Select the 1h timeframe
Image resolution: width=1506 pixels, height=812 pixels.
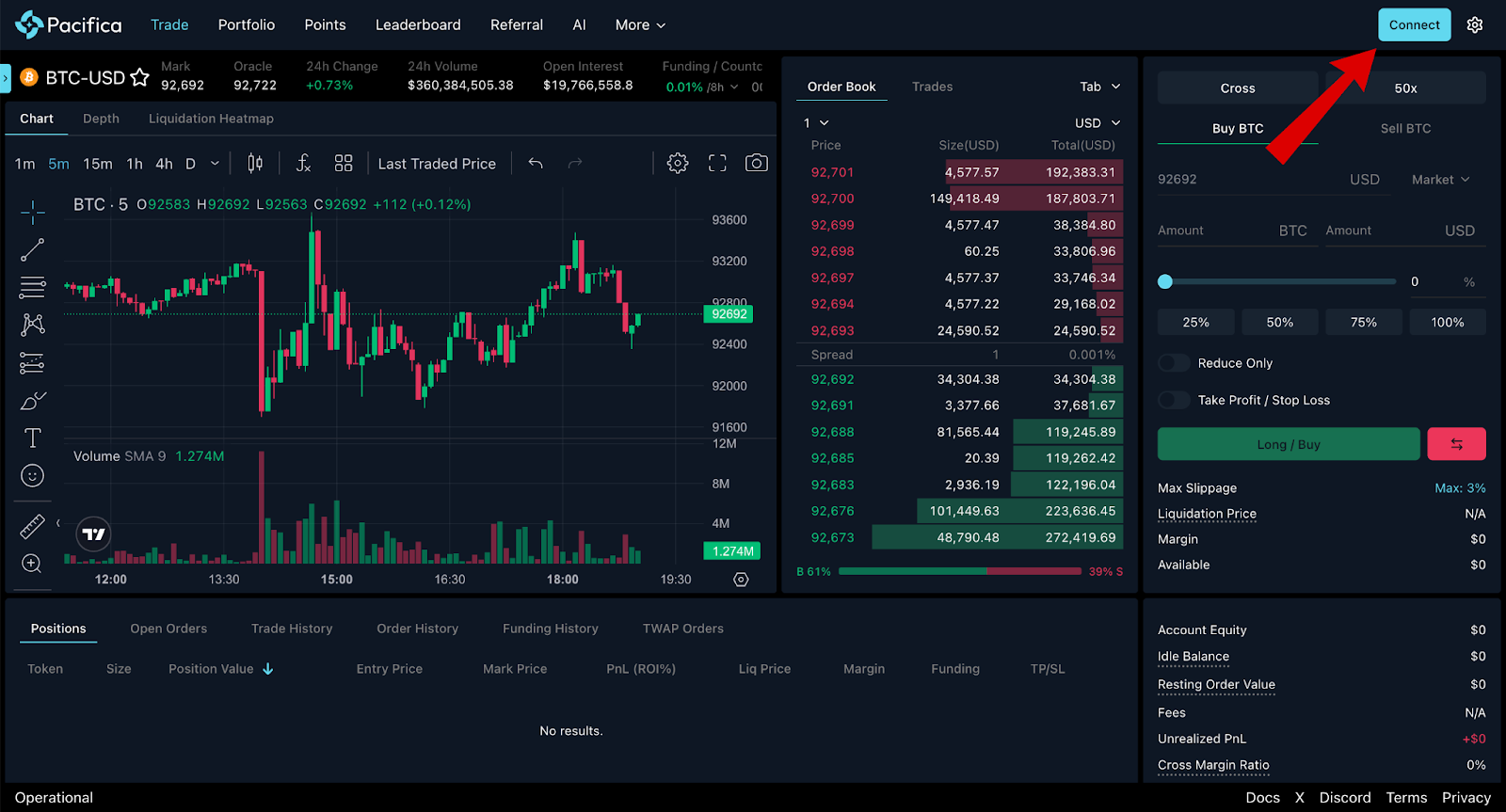click(135, 164)
